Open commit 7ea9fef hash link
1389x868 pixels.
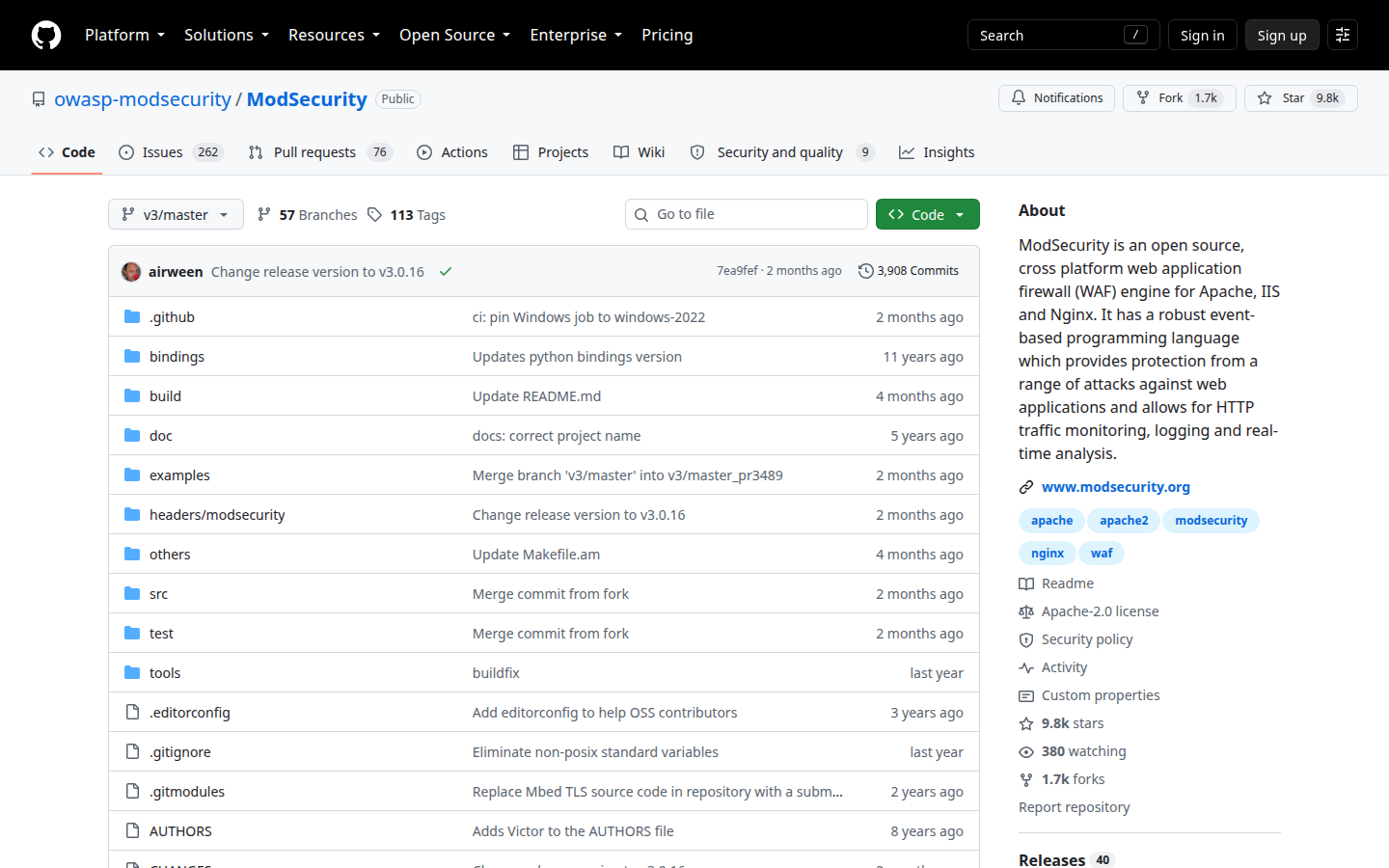737,271
